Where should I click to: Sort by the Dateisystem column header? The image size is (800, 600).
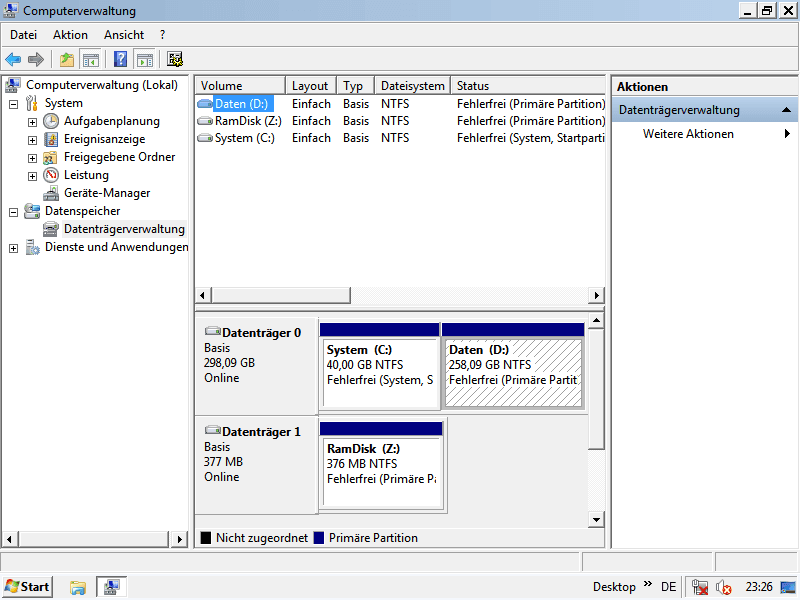point(413,86)
